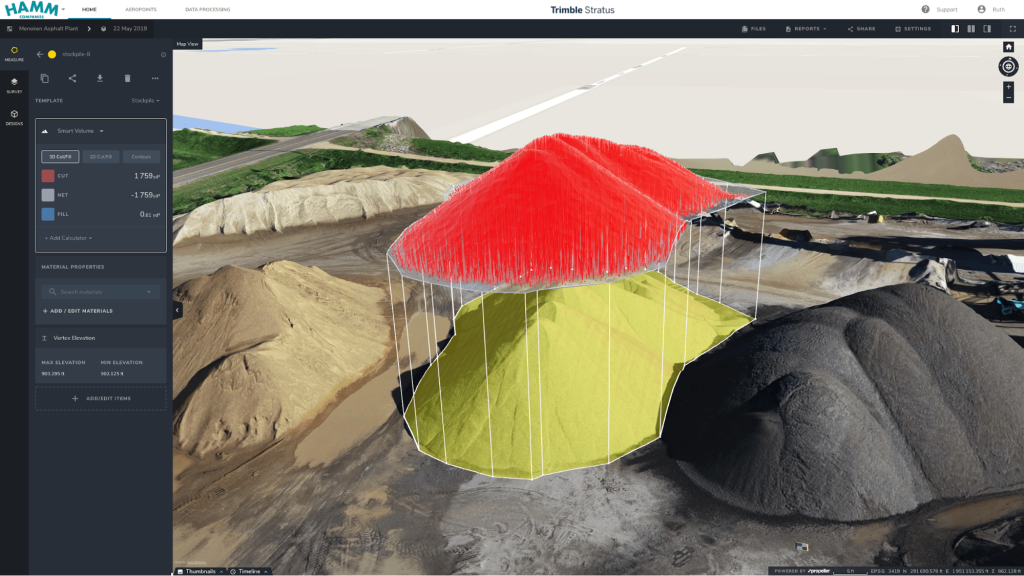1024x576 pixels.
Task: Open the Add Calculator dropdown
Action: 69,238
